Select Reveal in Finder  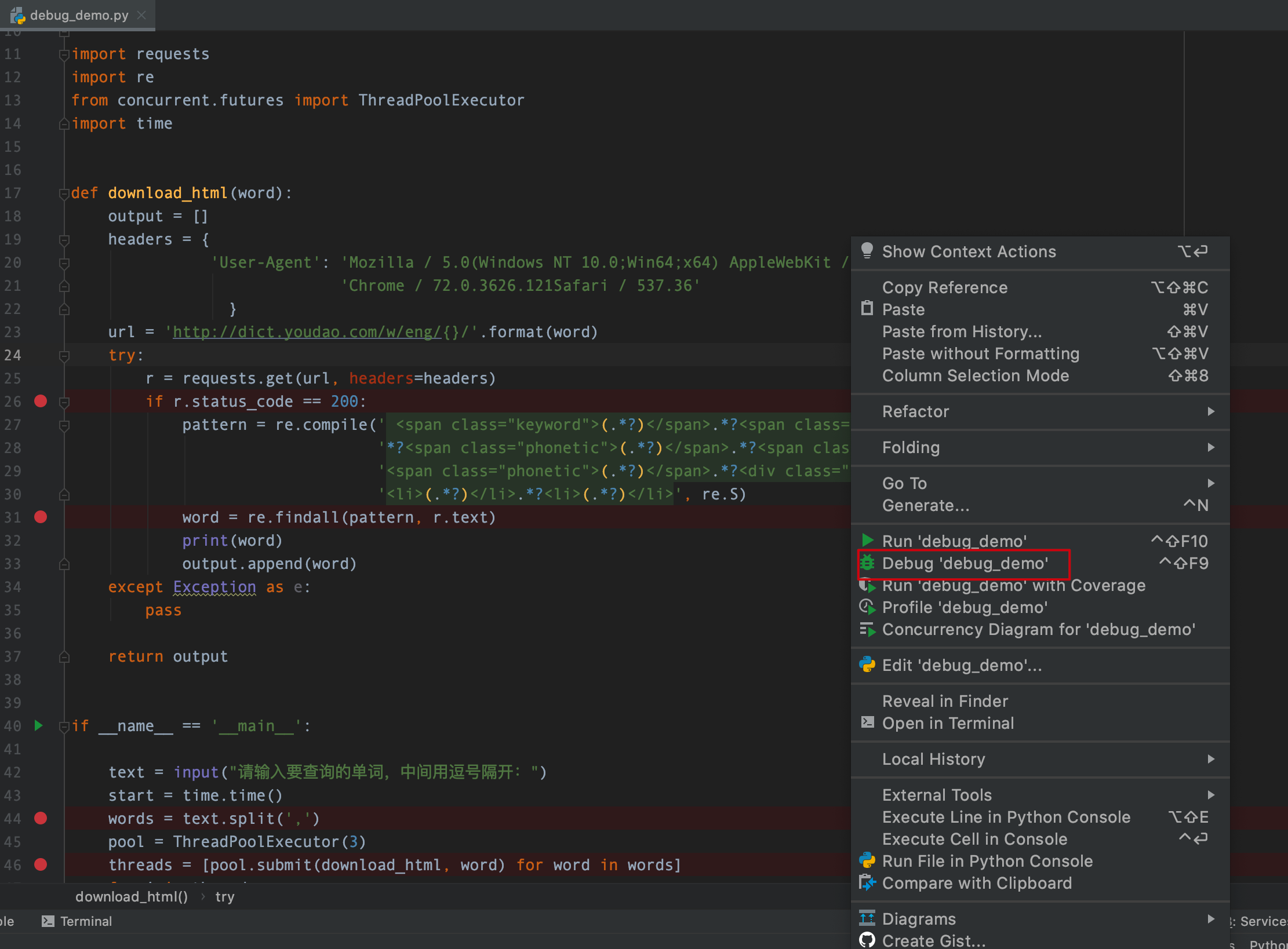pyautogui.click(x=1040, y=701)
